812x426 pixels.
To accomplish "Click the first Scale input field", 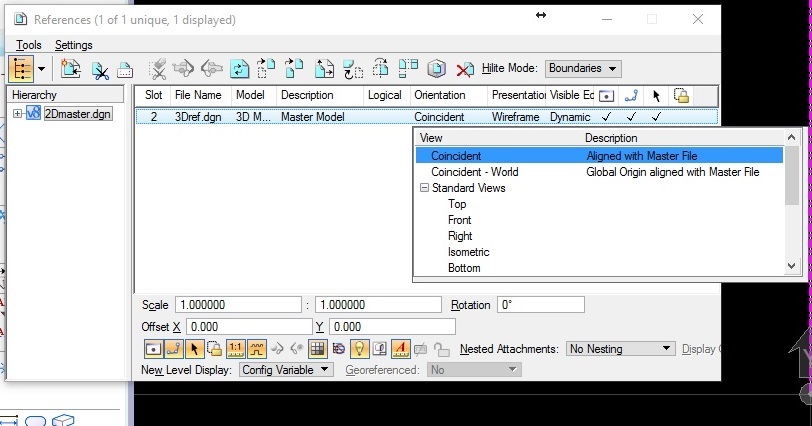I will click(x=238, y=305).
